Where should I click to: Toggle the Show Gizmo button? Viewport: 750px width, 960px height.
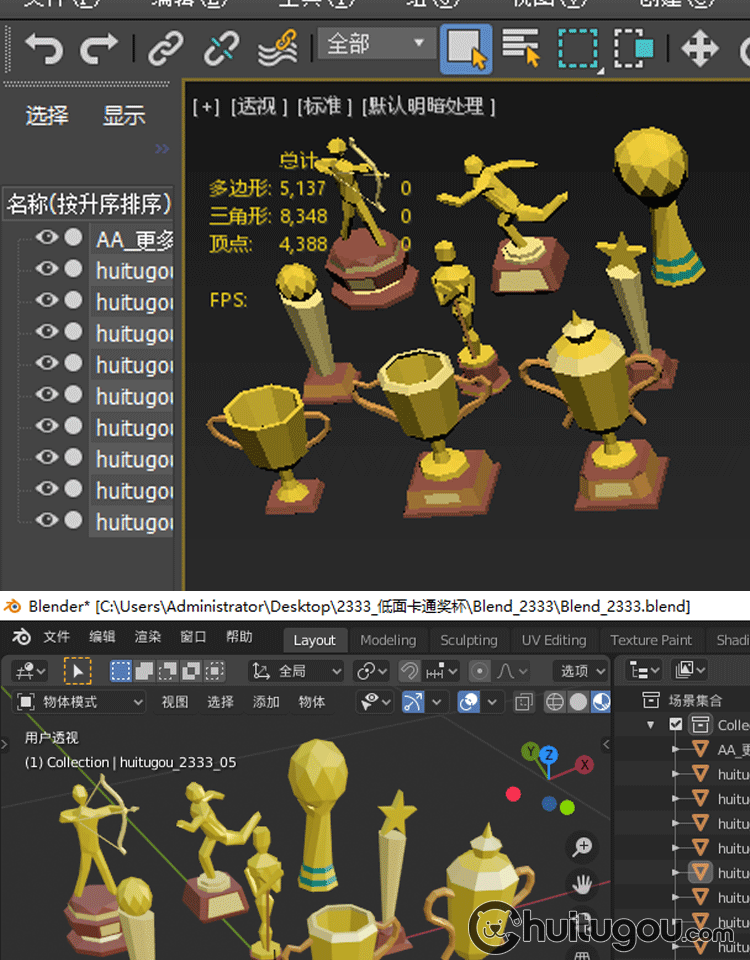pos(413,702)
